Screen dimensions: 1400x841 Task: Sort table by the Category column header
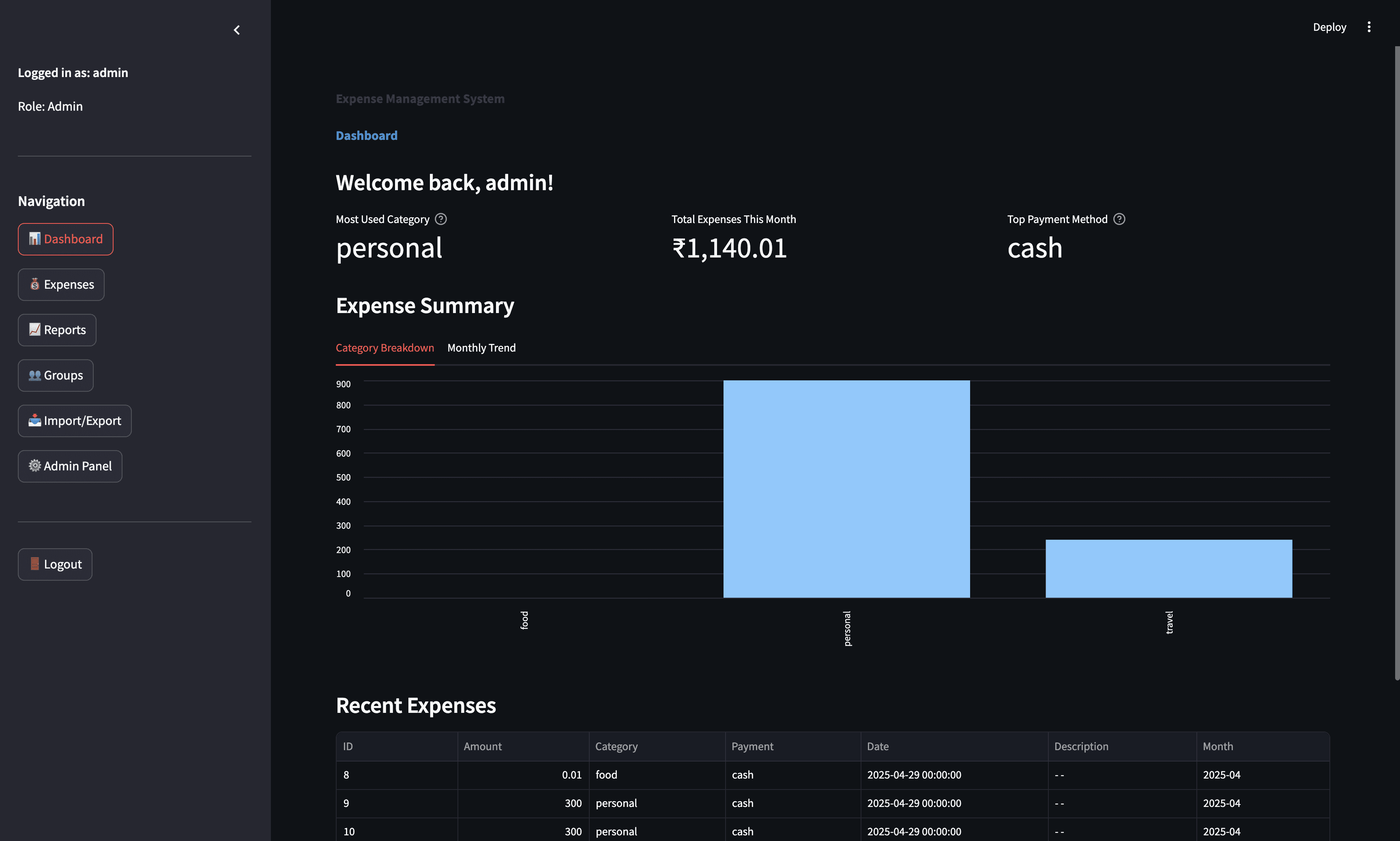[657, 747]
